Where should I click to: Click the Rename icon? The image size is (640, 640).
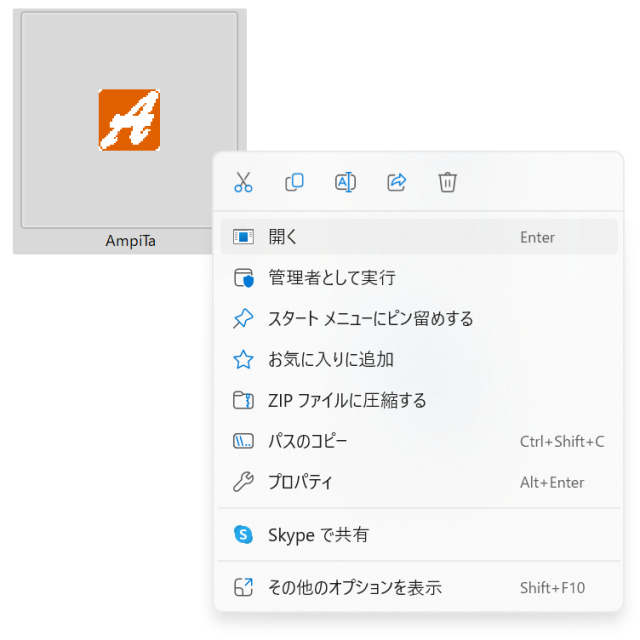[x=345, y=182]
